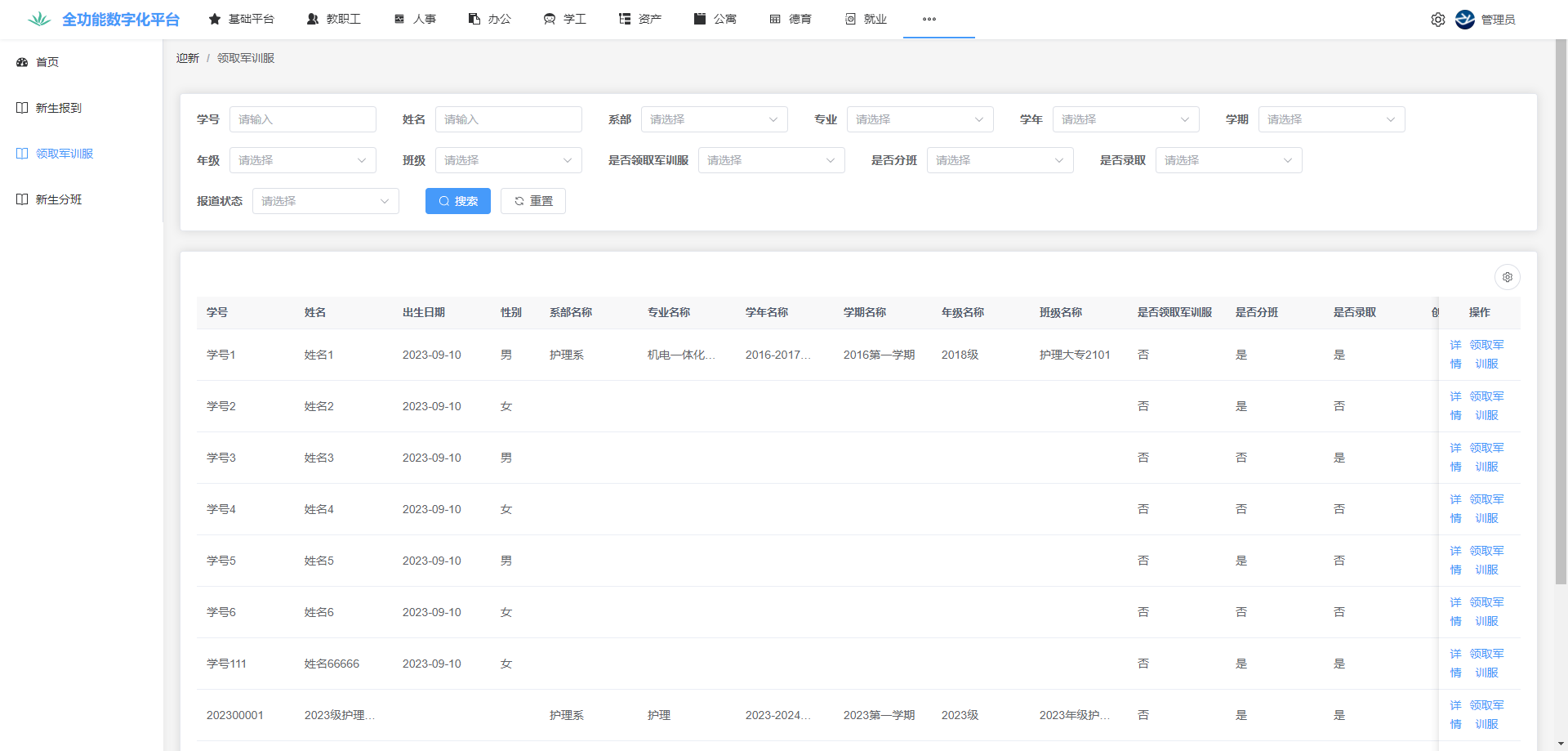Open the 班级 filter dropdown
This screenshot has height=751, width=1568.
pos(508,160)
